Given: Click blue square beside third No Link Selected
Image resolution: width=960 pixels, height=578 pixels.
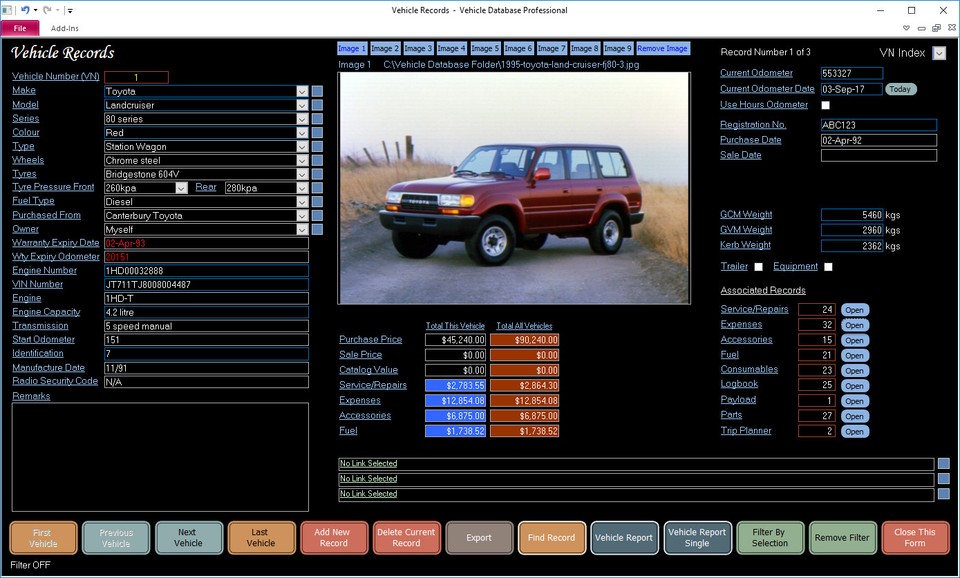Looking at the screenshot, I should pos(943,494).
